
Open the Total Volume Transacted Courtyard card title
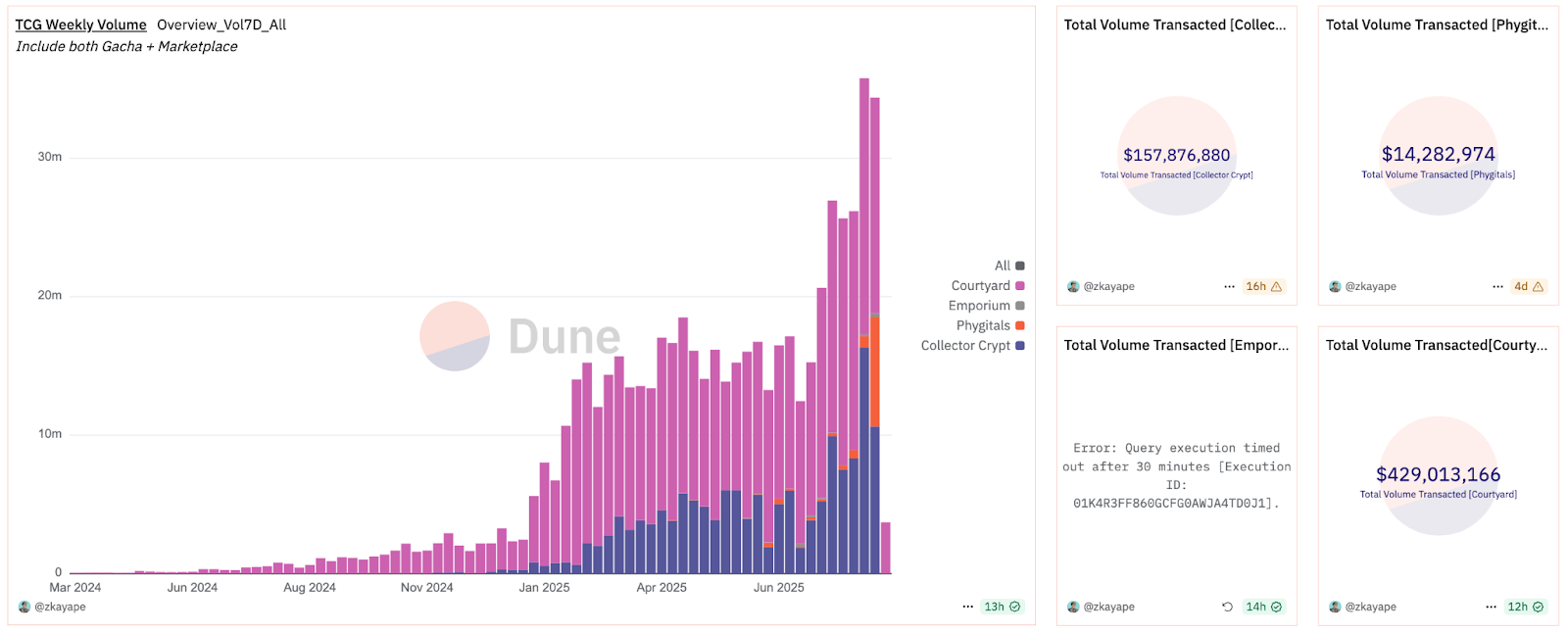tap(1437, 345)
